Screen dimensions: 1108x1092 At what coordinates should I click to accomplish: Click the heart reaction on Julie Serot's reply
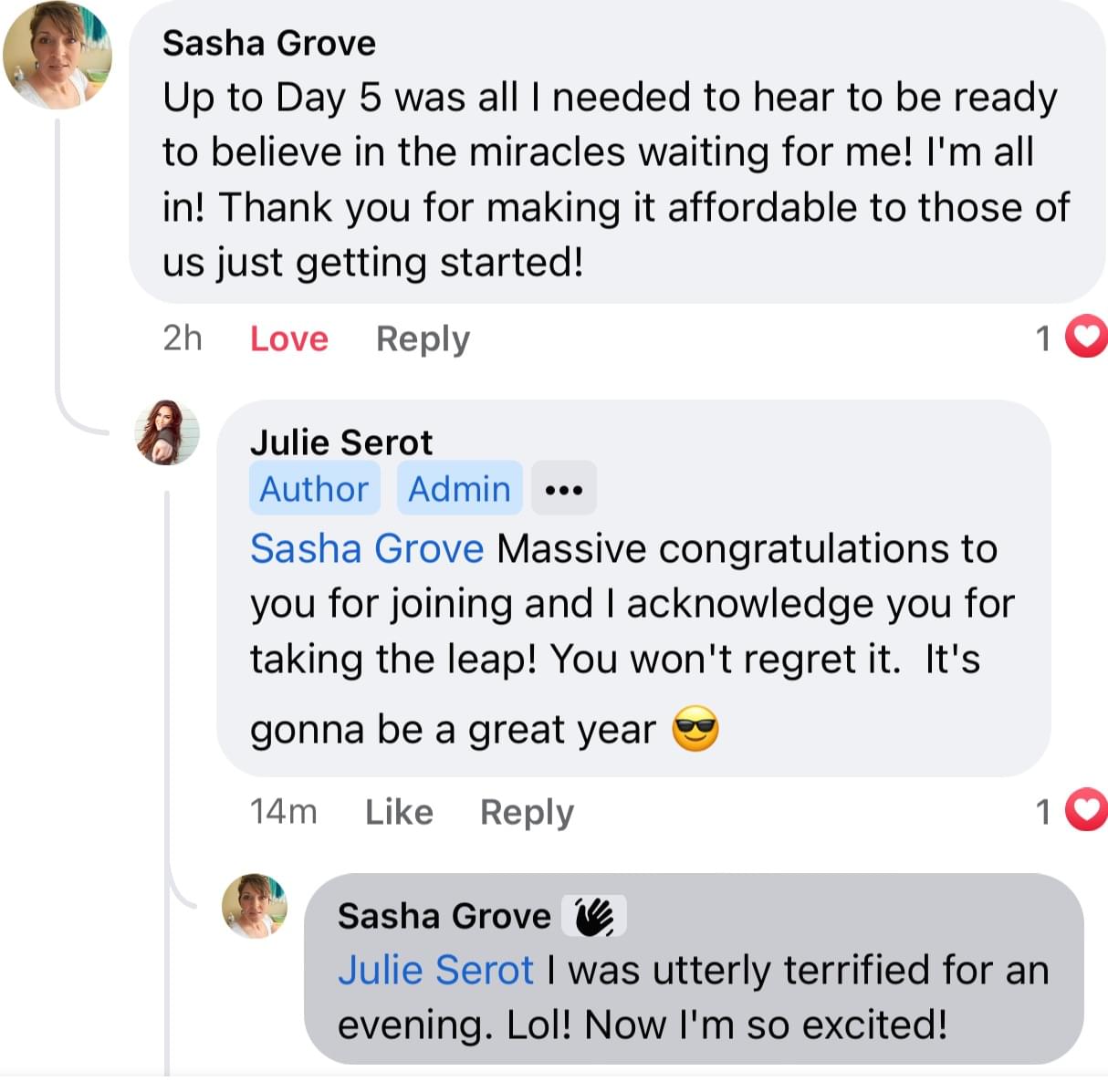pyautogui.click(x=1086, y=810)
